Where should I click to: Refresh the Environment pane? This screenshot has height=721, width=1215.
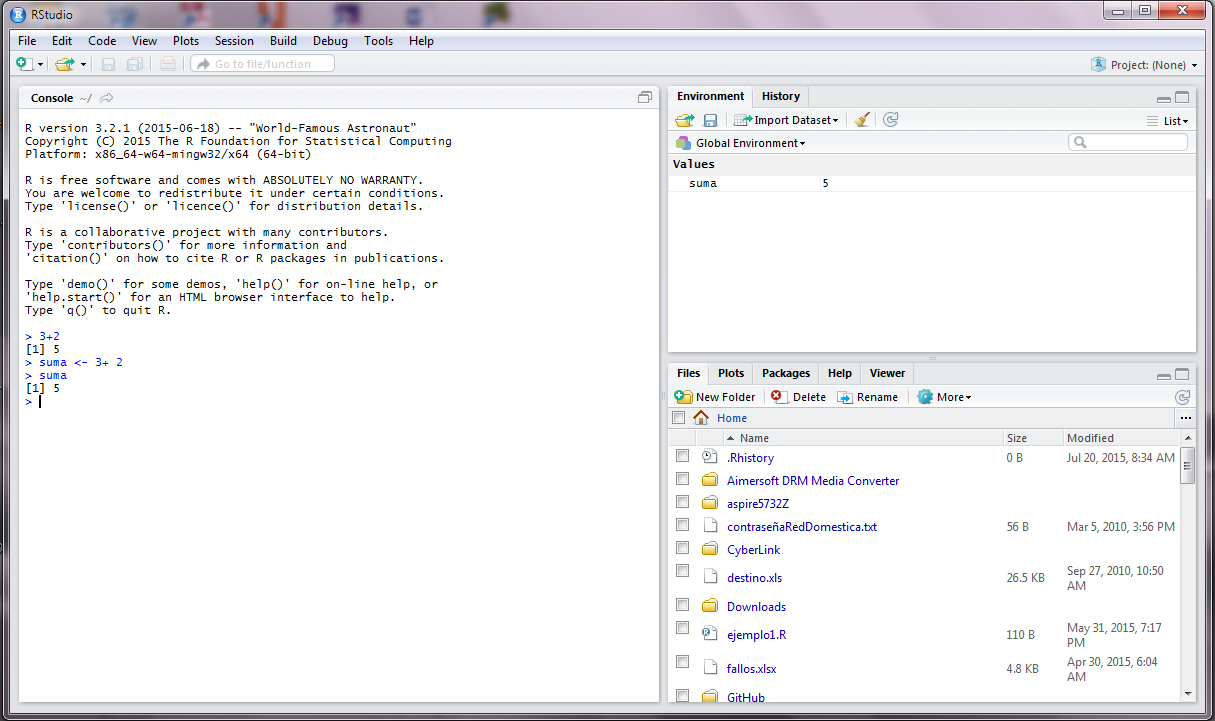tap(891, 120)
